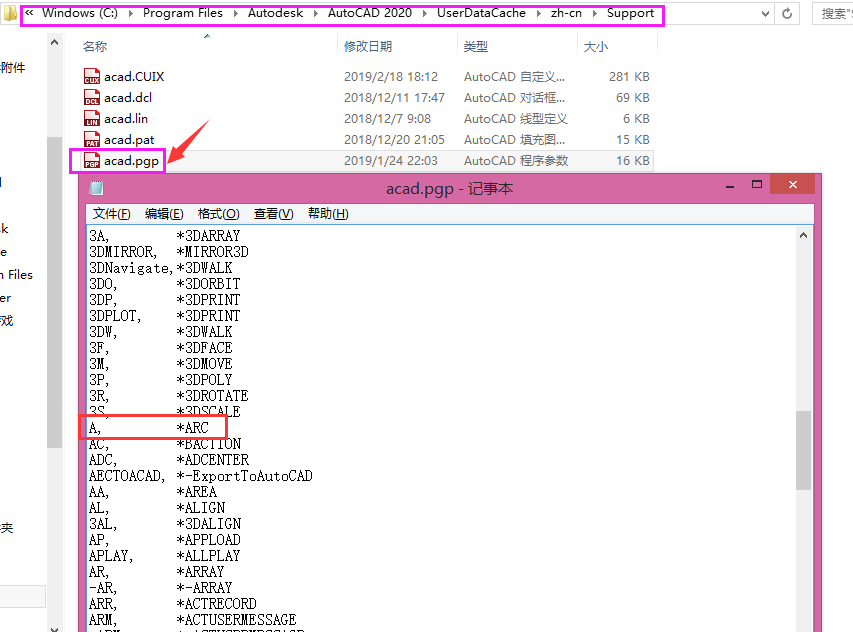Navigate to Windows (C:) in breadcrumb
This screenshot has width=853, height=632.
tap(80, 13)
